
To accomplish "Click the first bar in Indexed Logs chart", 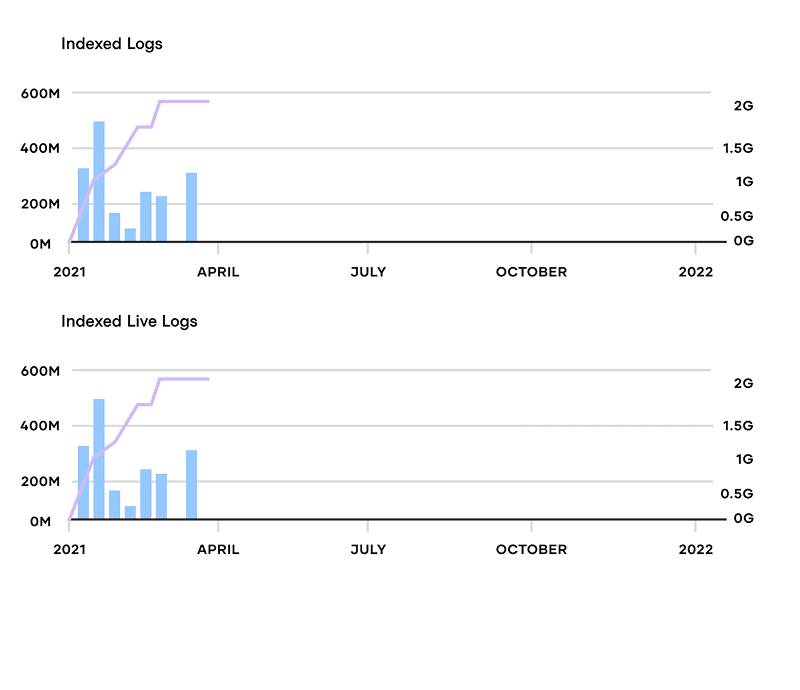I will tap(84, 205).
